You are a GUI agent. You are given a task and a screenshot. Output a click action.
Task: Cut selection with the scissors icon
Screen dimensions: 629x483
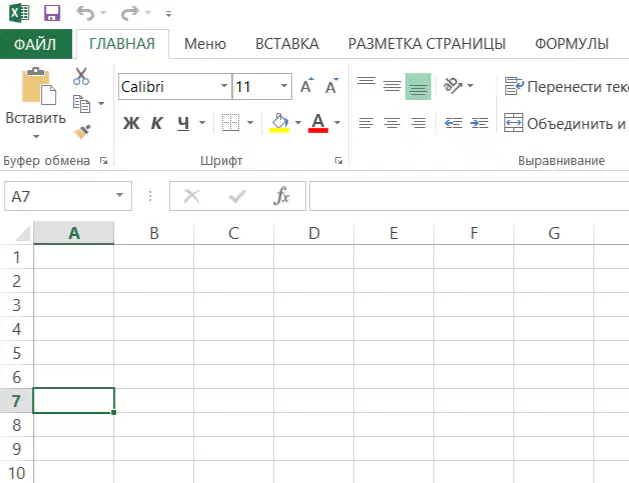click(81, 76)
